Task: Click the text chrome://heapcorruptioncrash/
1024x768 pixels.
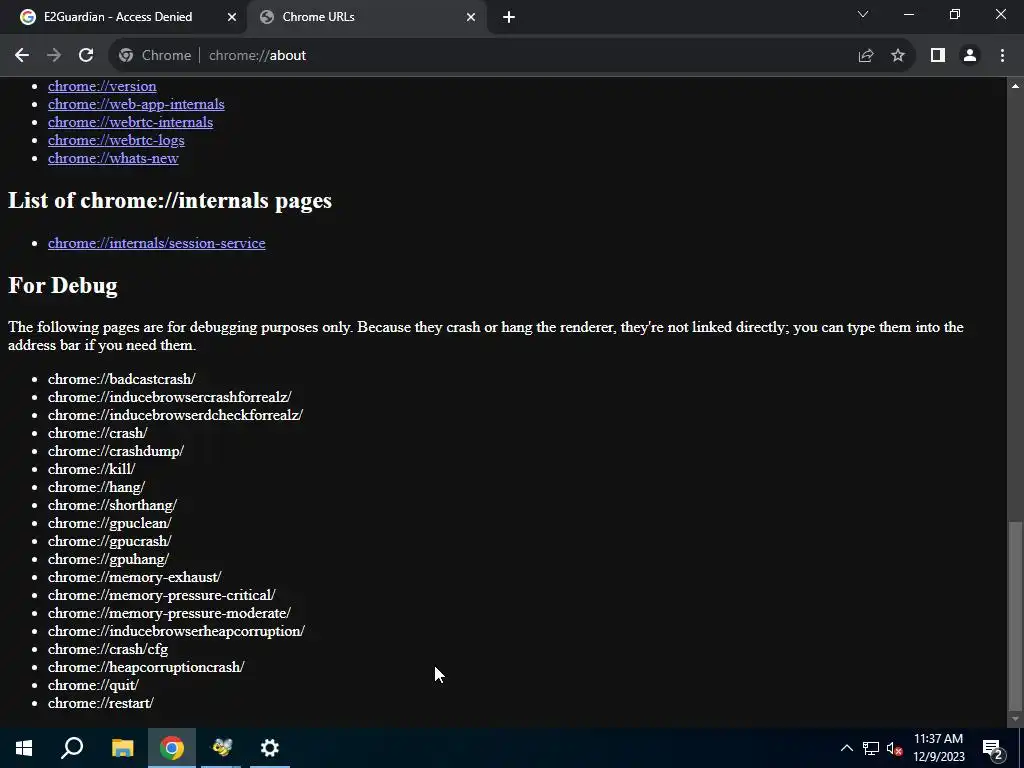Action: pos(146,667)
